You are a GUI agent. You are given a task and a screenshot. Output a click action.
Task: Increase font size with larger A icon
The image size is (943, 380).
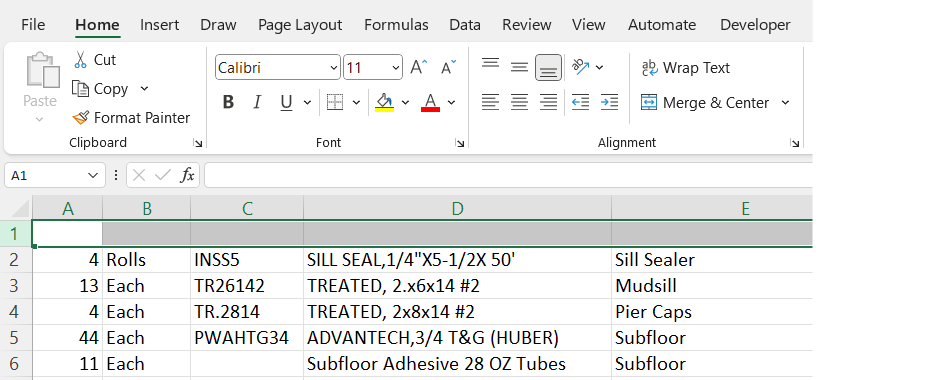coord(419,67)
